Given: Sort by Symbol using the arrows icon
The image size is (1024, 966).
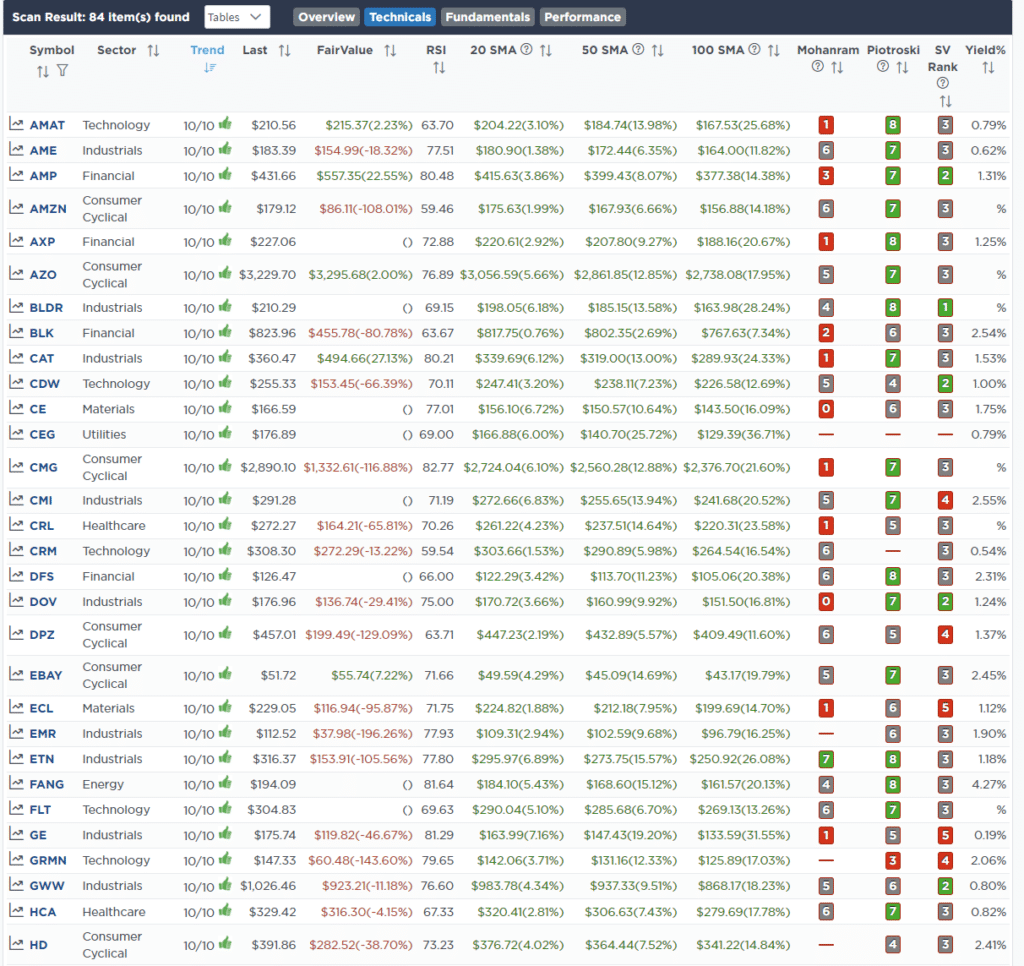Looking at the screenshot, I should [42, 71].
